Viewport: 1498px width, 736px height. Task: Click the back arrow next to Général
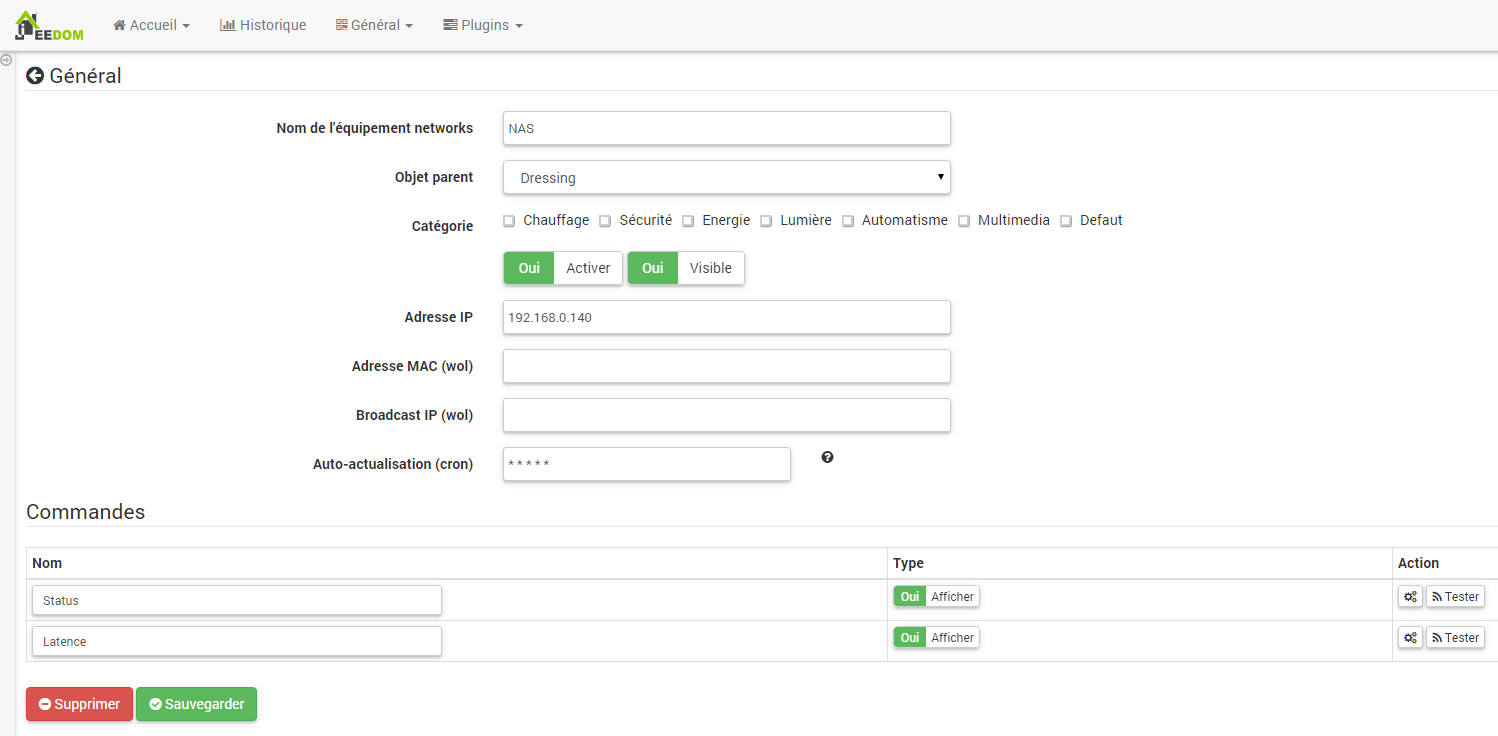(35, 76)
